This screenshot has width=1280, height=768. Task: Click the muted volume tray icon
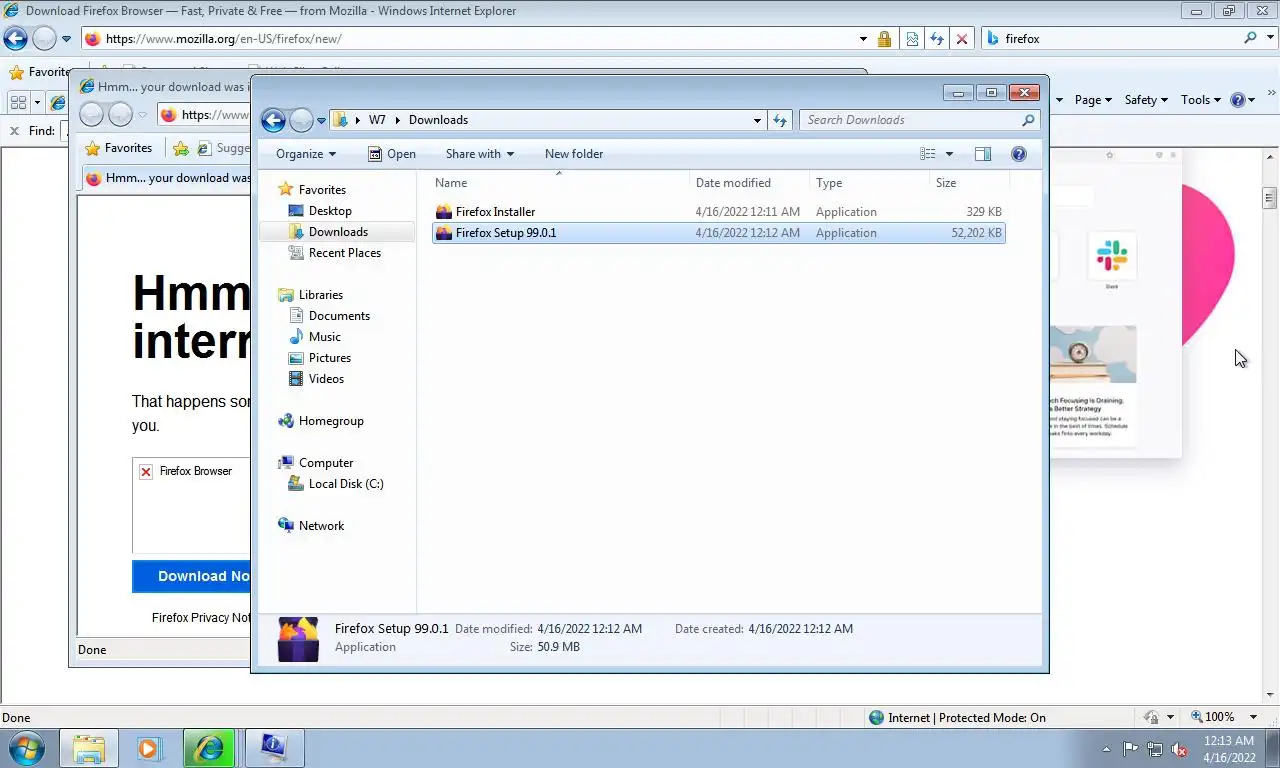[x=1179, y=749]
